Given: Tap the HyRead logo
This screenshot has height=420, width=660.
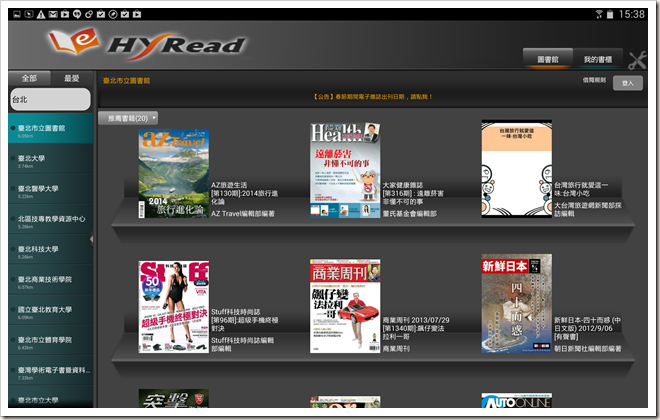Looking at the screenshot, I should (147, 44).
